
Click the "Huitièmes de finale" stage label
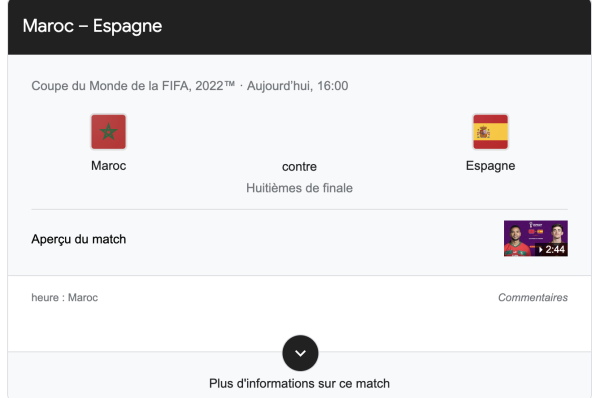point(299,188)
